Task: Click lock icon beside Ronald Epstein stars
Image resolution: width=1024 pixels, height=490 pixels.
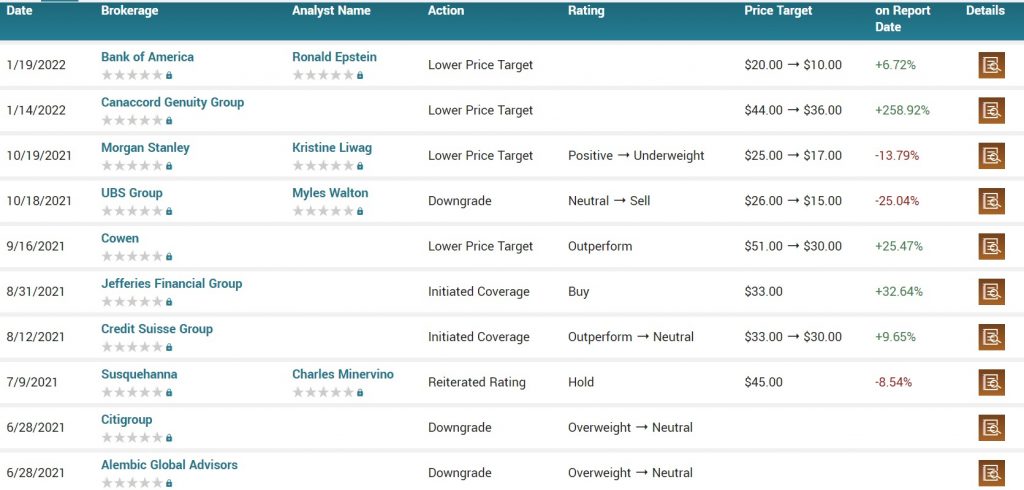Action: pos(360,75)
